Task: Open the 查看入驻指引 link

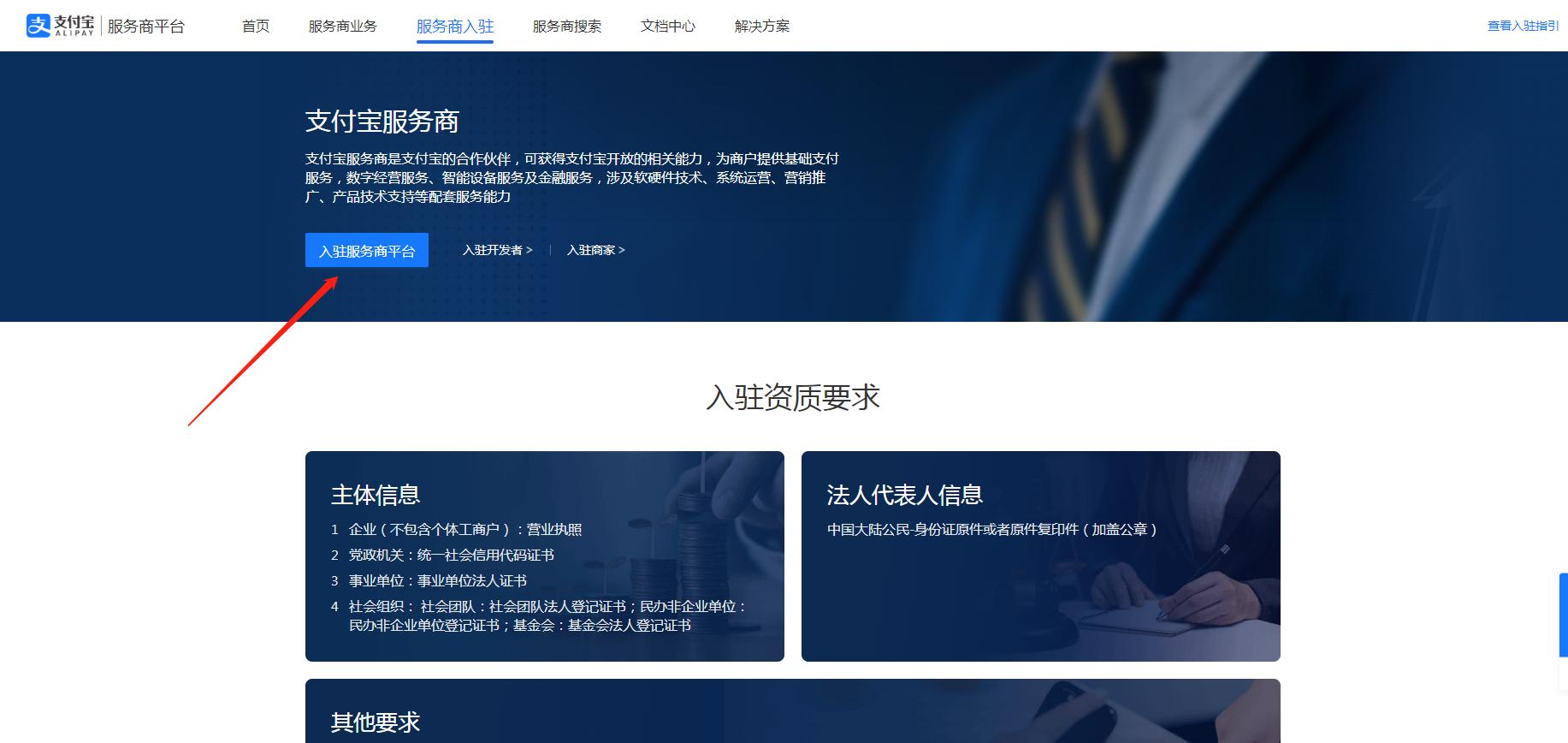Action: point(1522,27)
